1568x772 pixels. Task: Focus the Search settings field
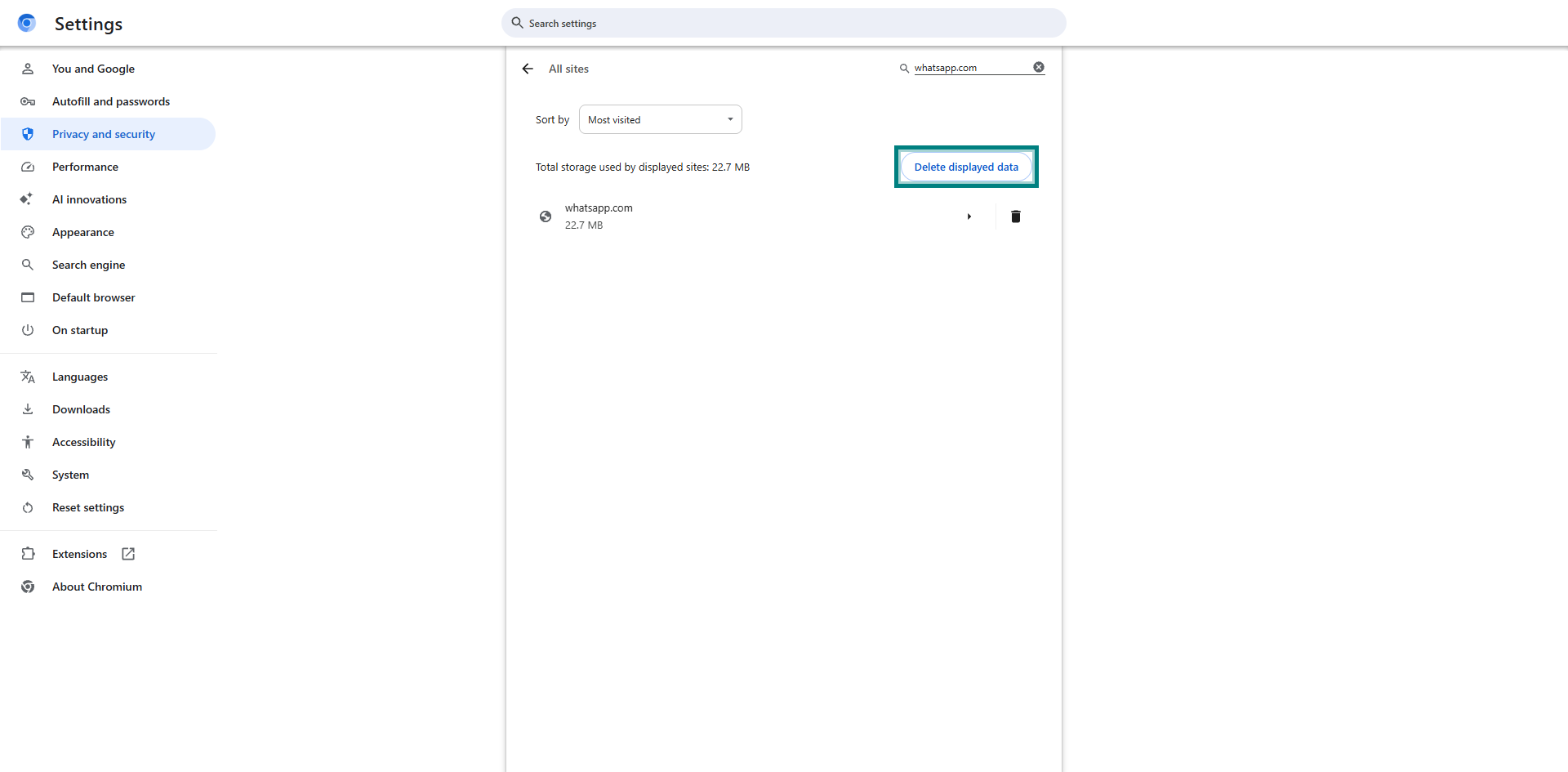coord(784,23)
